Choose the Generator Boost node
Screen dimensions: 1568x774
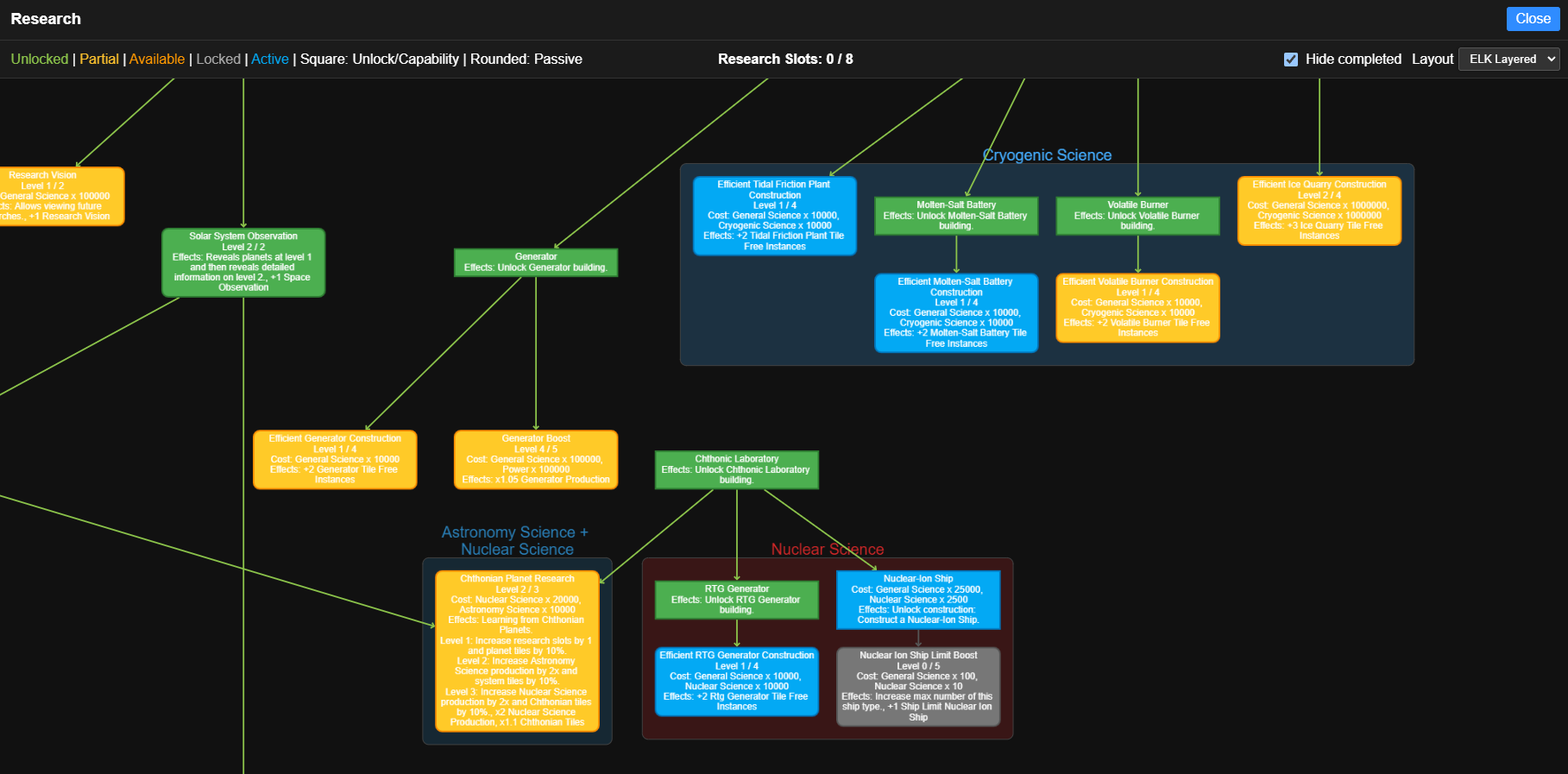click(536, 460)
